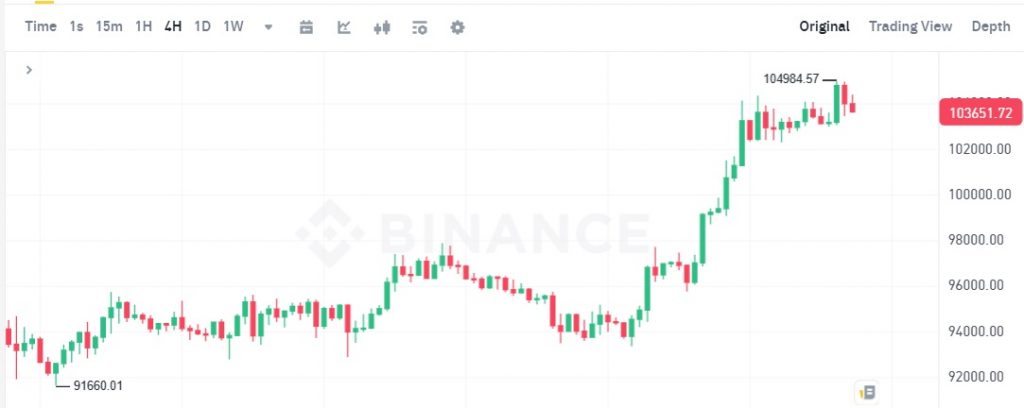Select the 15m interval
This screenshot has width=1024, height=408.
tap(109, 27)
